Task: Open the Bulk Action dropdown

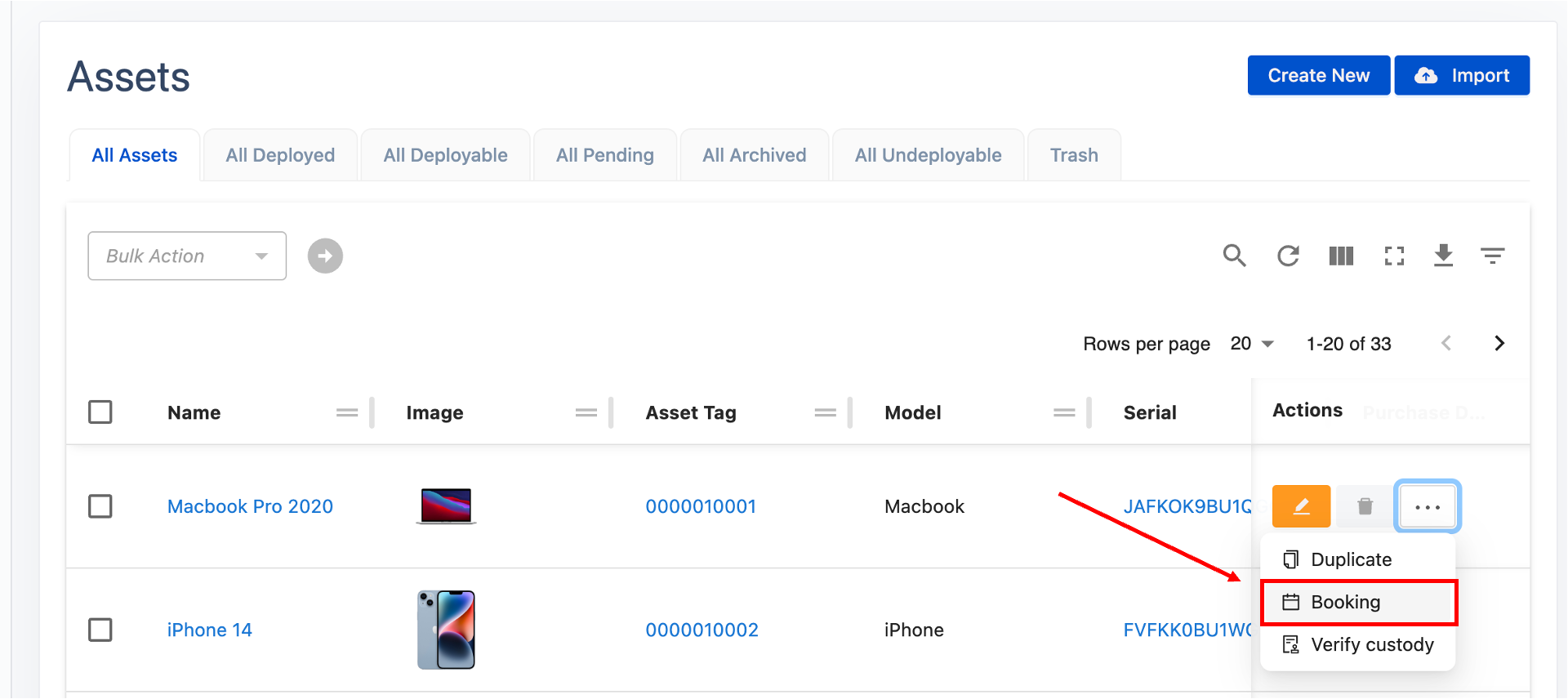Action: click(x=187, y=256)
